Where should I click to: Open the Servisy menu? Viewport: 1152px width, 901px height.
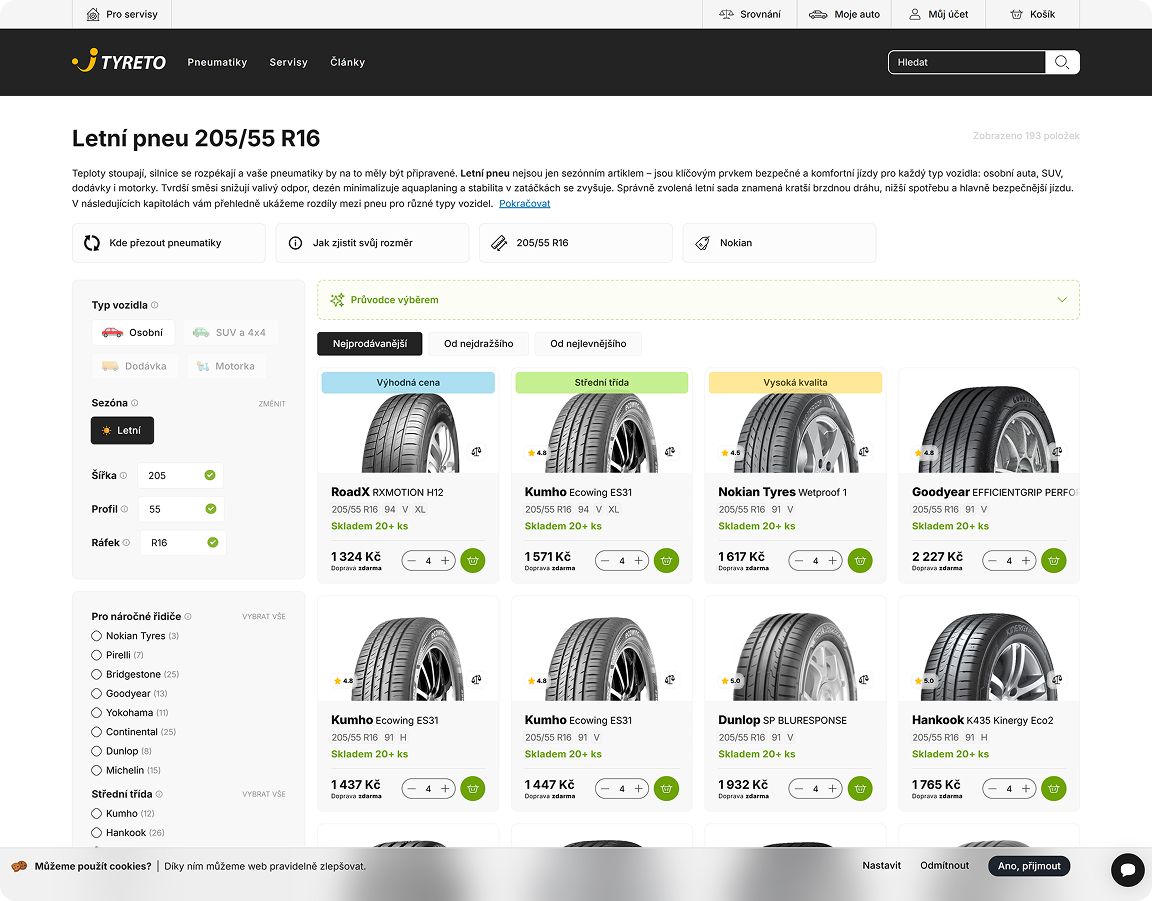pos(288,62)
